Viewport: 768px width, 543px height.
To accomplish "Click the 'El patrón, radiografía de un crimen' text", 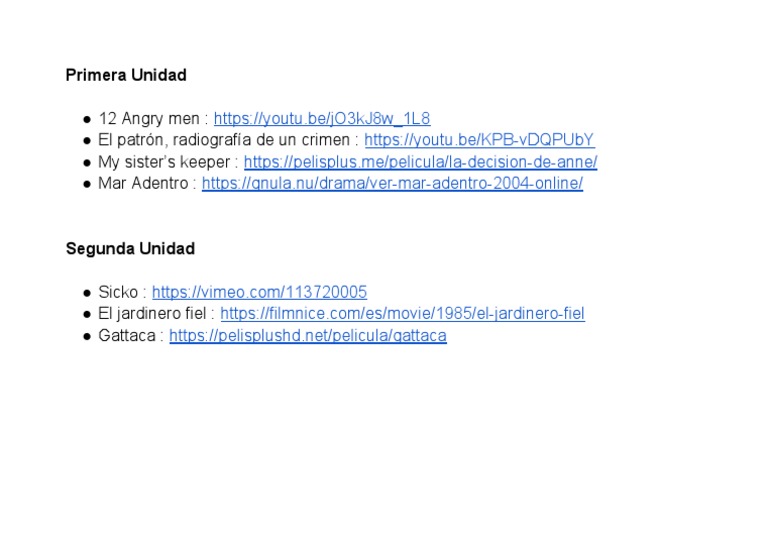I will [x=224, y=140].
